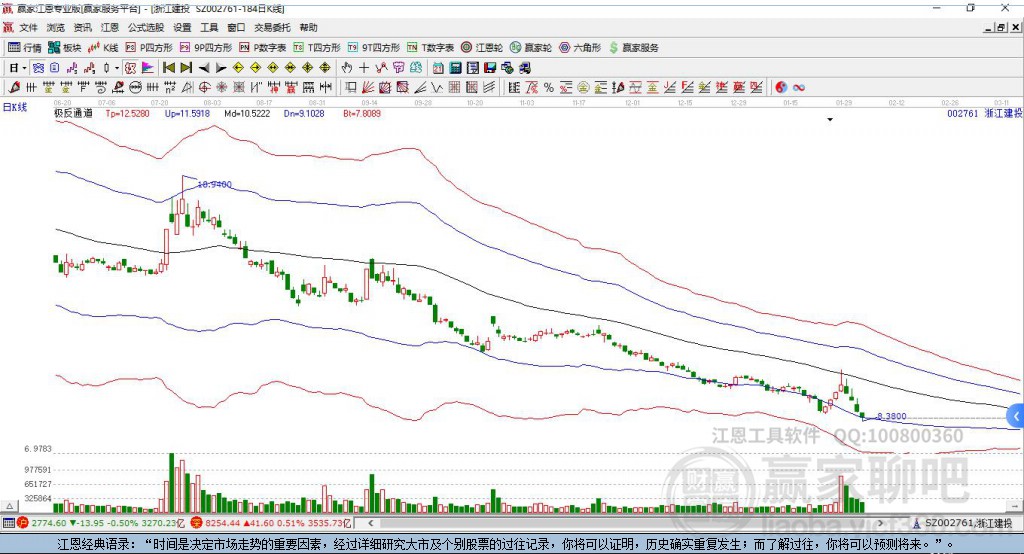Jump to first bar icon
The width and height of the screenshot is (1024, 554).
(x=168, y=68)
